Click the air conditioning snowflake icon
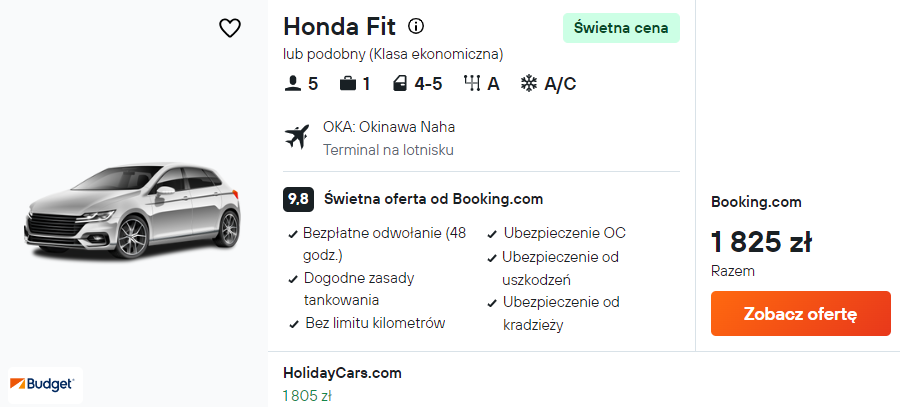Screen dimensions: 900x407 pyautogui.click(x=529, y=84)
